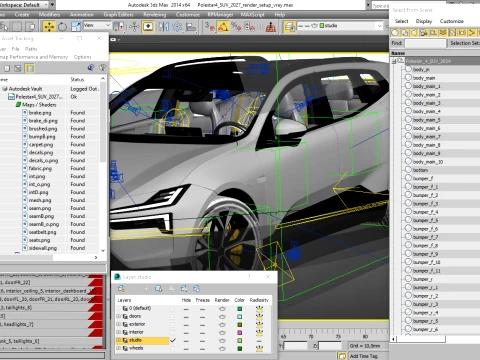Viewport: 480px width, 360px height.
Task: Toggle Display Geometry filter in Select From Scene
Action: [395, 33]
